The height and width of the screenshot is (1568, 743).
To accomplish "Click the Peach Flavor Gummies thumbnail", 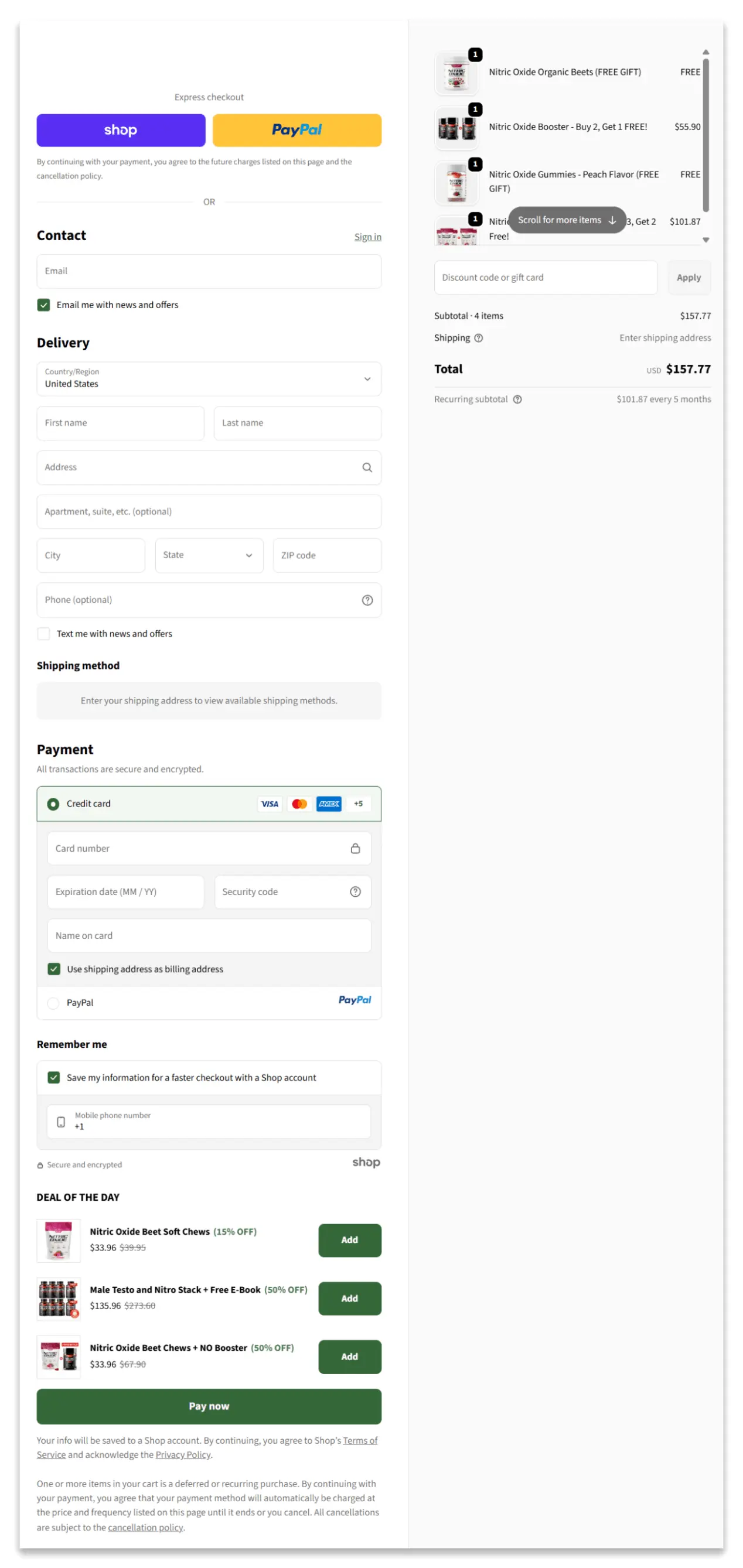I will tap(456, 183).
